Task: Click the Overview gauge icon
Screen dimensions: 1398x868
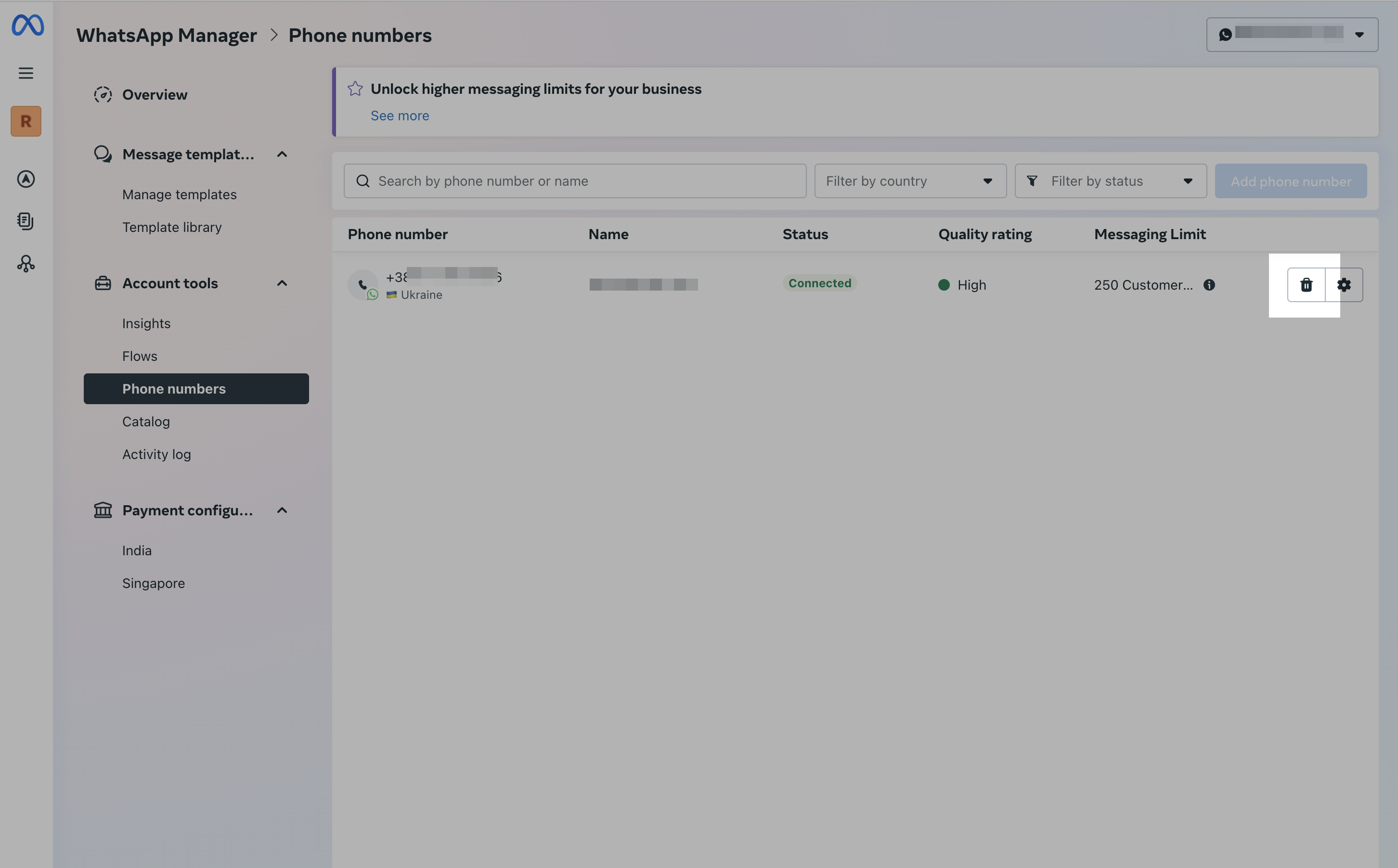Action: pyautogui.click(x=103, y=95)
